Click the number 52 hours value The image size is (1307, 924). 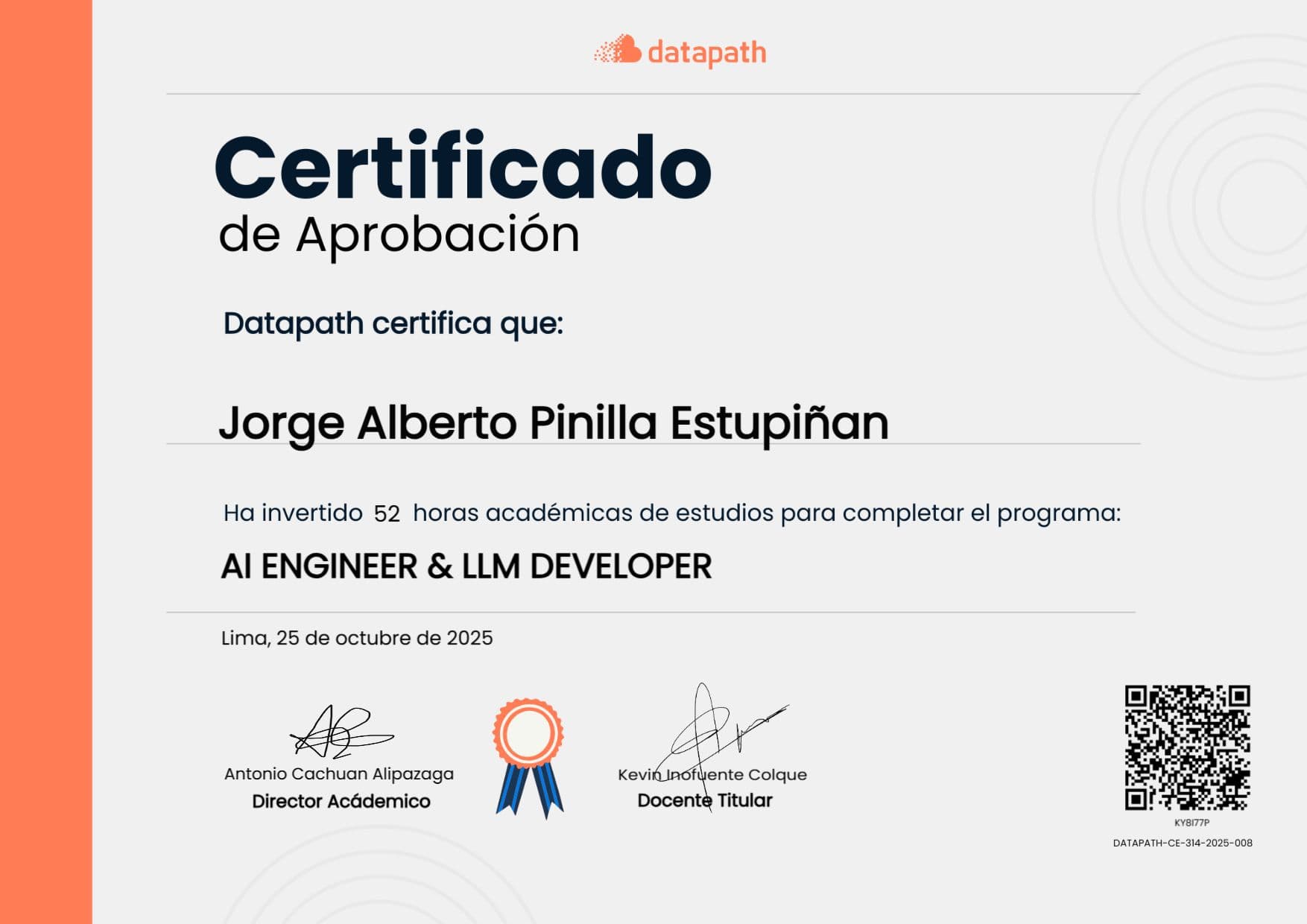point(387,513)
